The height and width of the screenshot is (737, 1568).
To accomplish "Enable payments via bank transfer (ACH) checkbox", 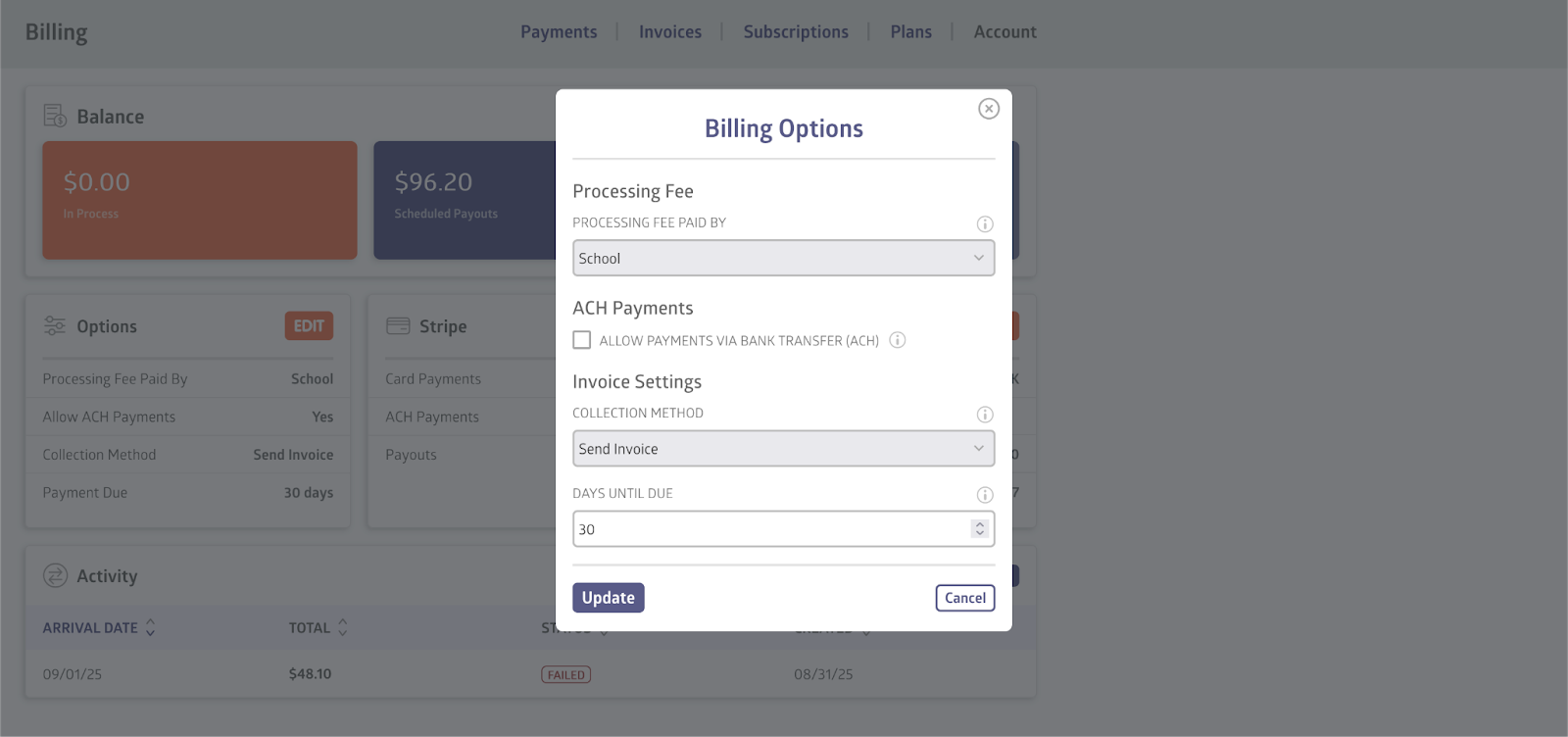I will (x=582, y=340).
